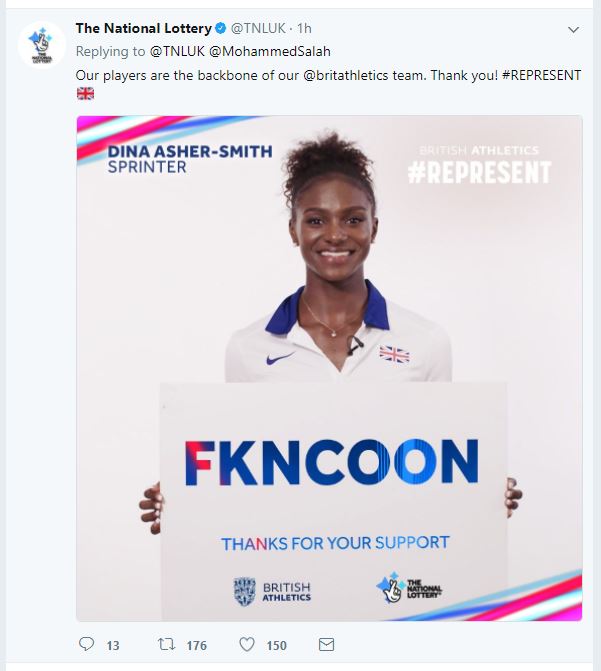Open The National Lottery account name
This screenshot has height=671, width=601.
144,28
